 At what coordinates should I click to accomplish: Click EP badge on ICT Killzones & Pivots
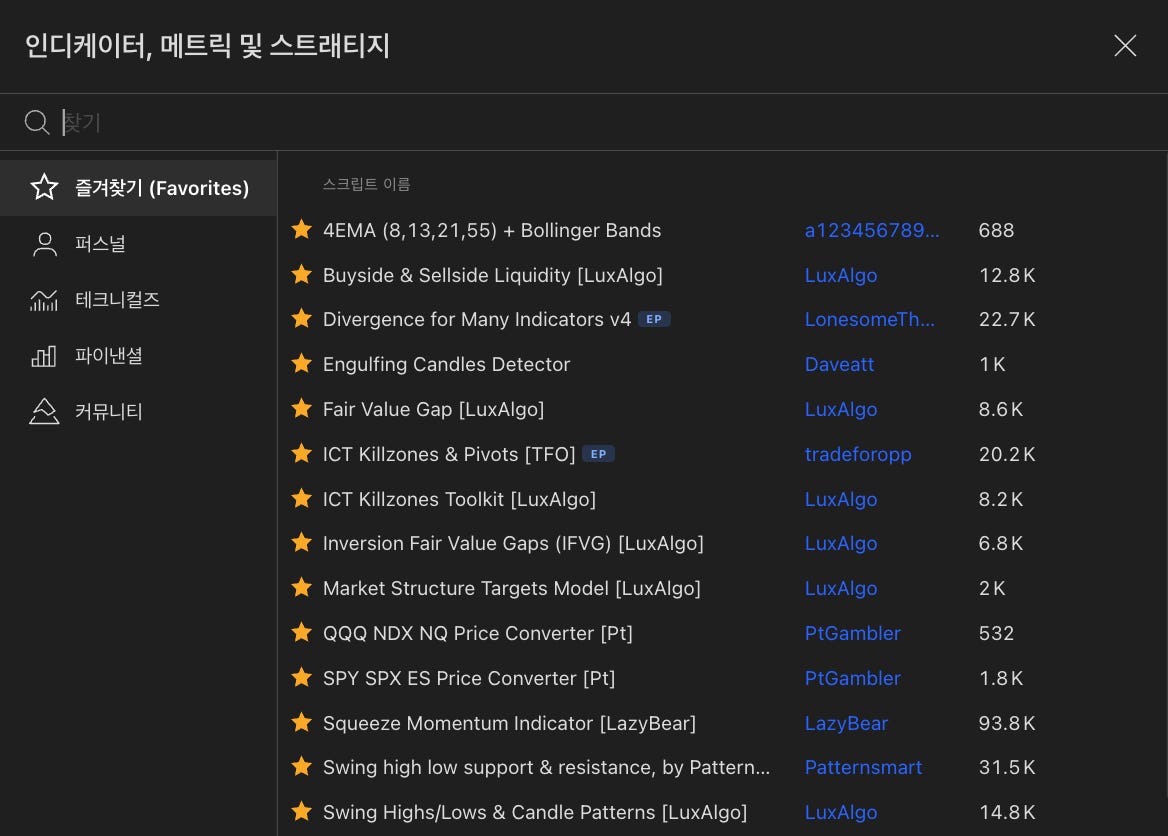[x=598, y=454]
